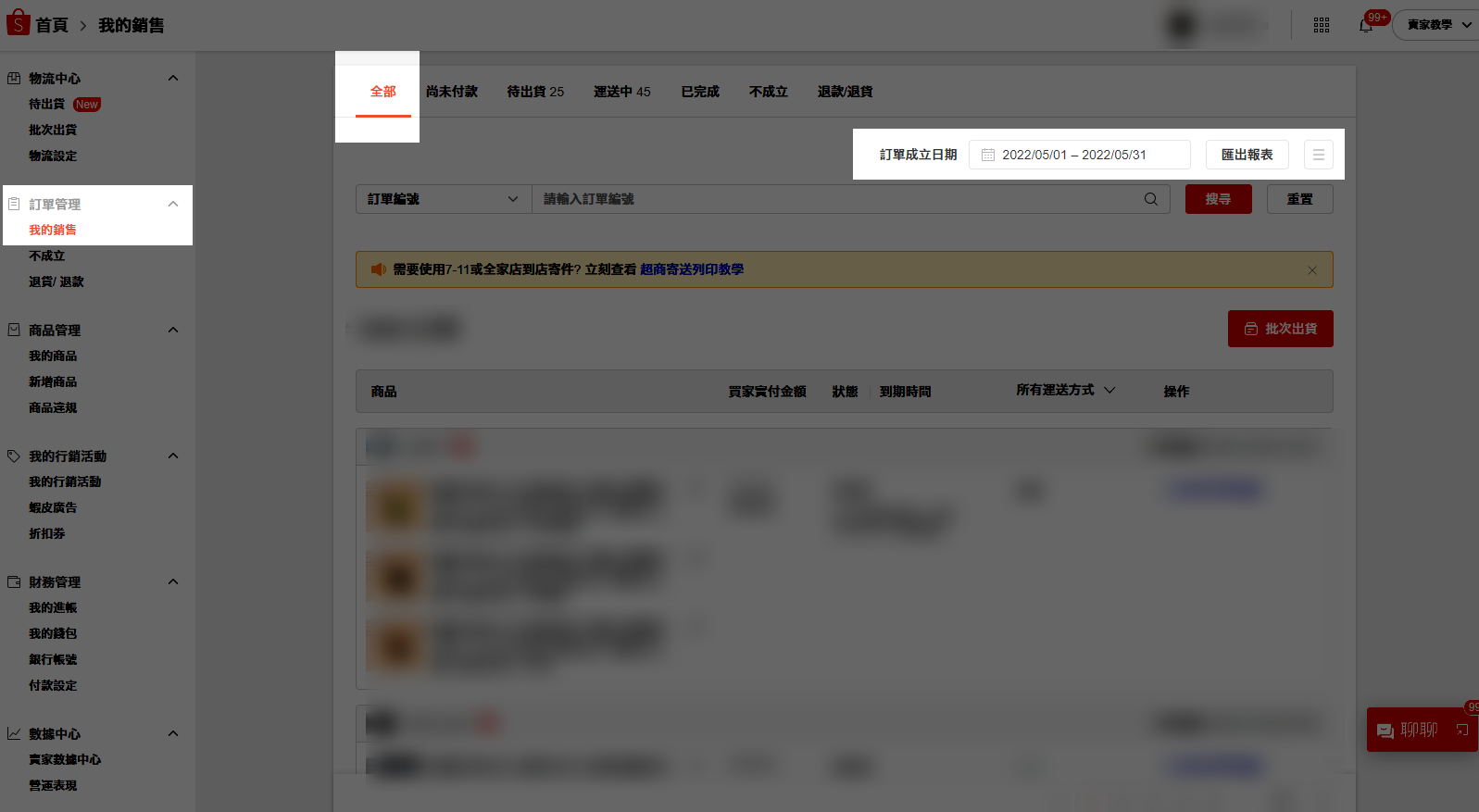This screenshot has height=812, width=1479.
Task: Click the Shopee logo icon
Action: pos(18,23)
